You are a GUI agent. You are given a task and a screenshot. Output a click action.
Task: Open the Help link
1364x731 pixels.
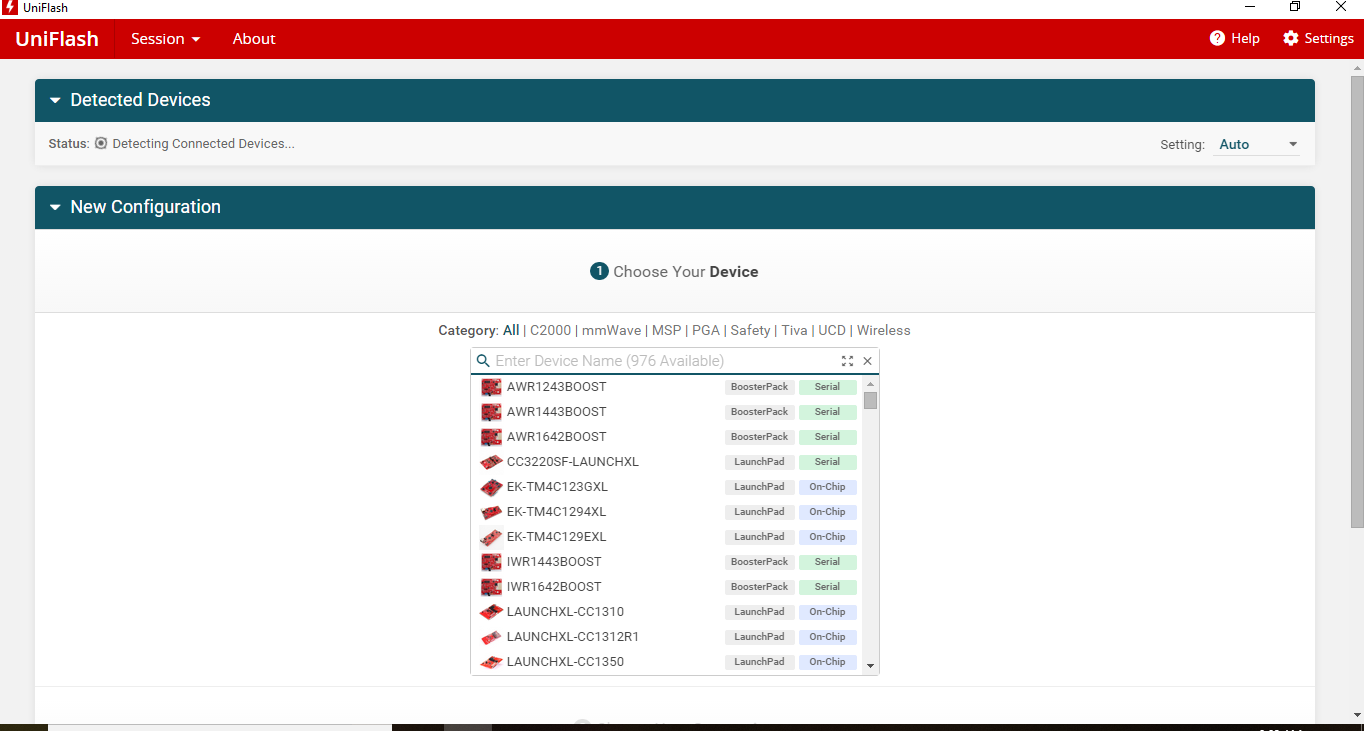pyautogui.click(x=1234, y=39)
